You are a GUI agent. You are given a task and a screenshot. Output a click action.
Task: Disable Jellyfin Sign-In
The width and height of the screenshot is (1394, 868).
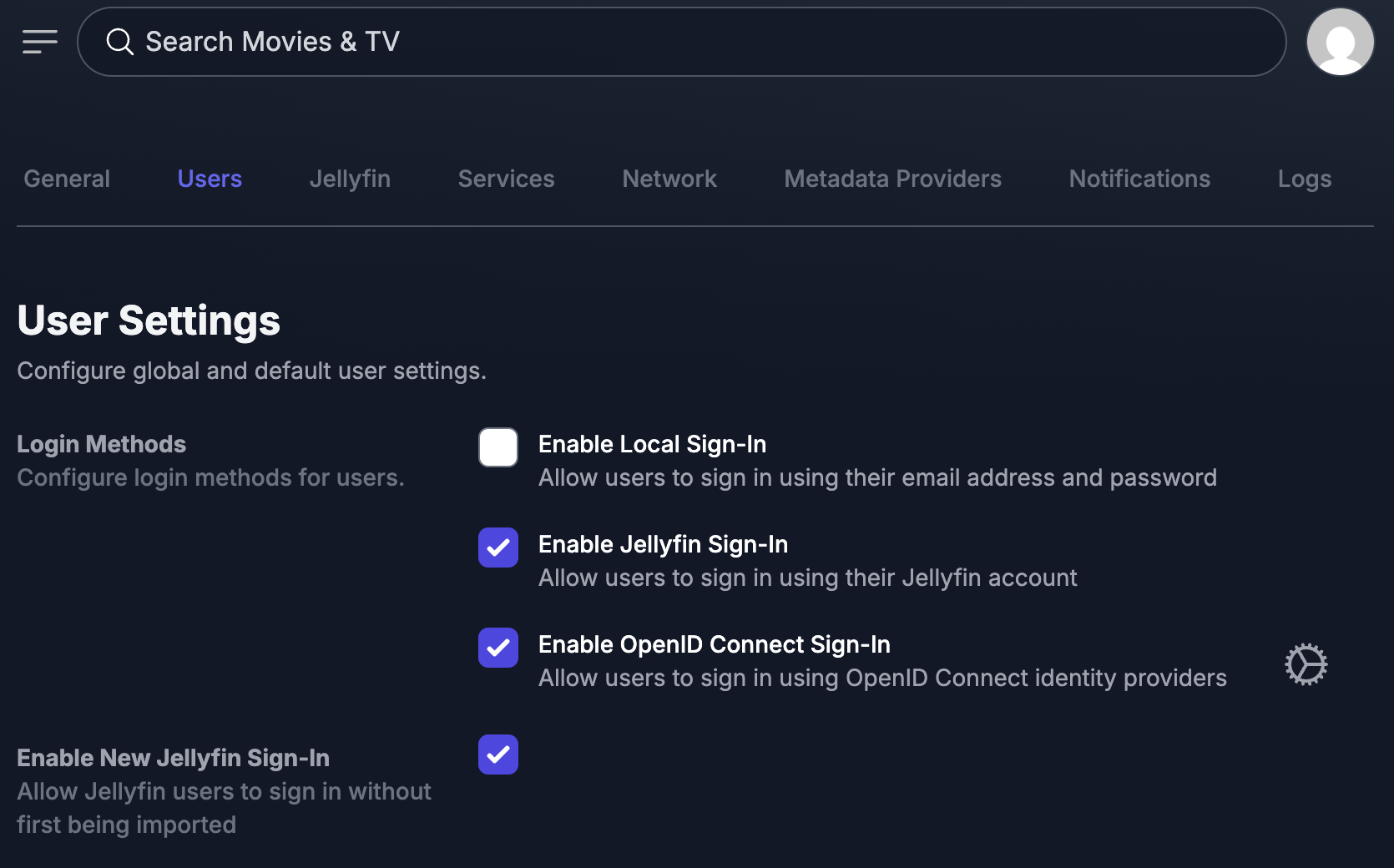pos(497,548)
